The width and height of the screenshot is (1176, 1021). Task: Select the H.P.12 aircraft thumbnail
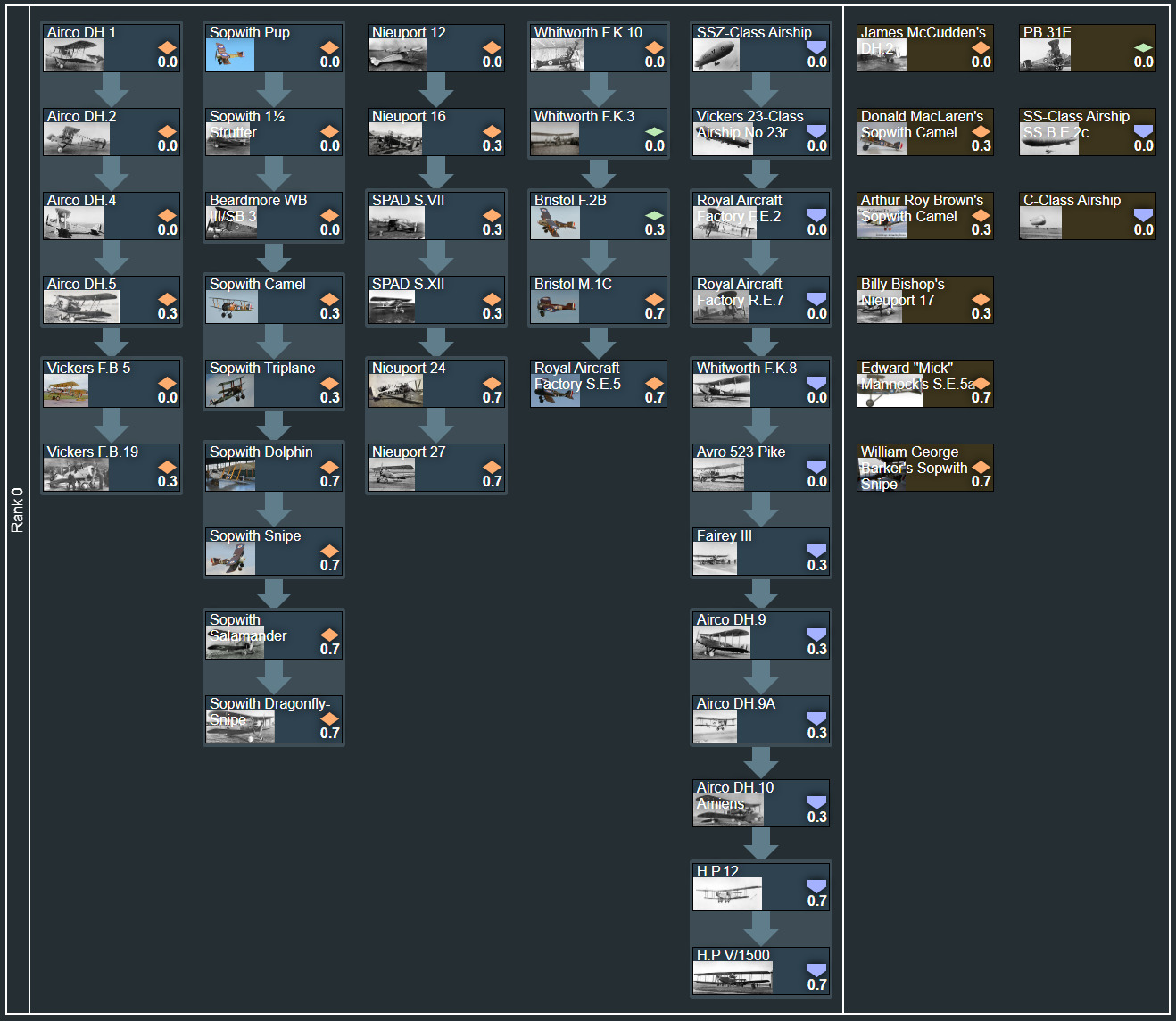(x=727, y=895)
